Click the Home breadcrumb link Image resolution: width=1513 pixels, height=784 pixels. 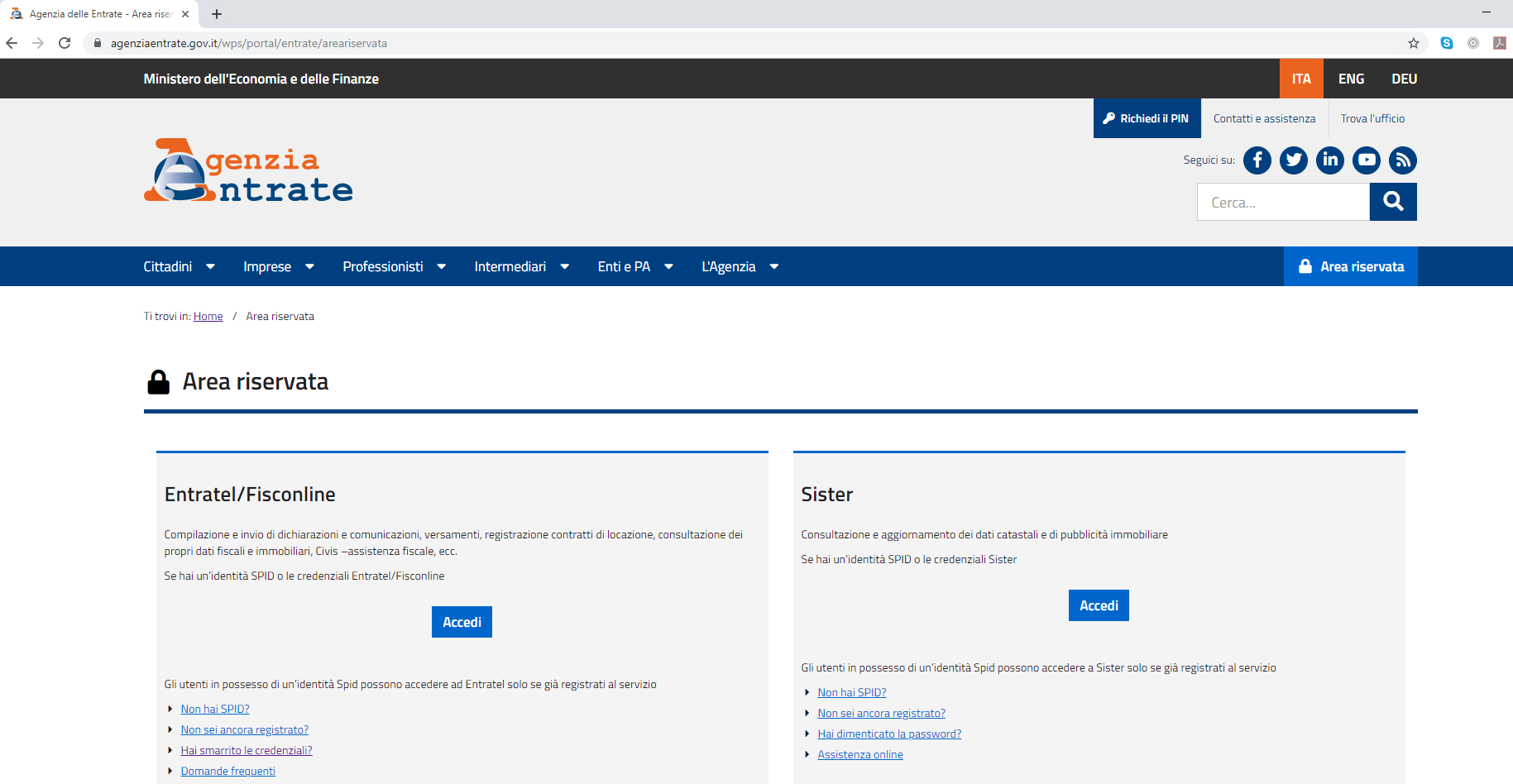(x=208, y=316)
